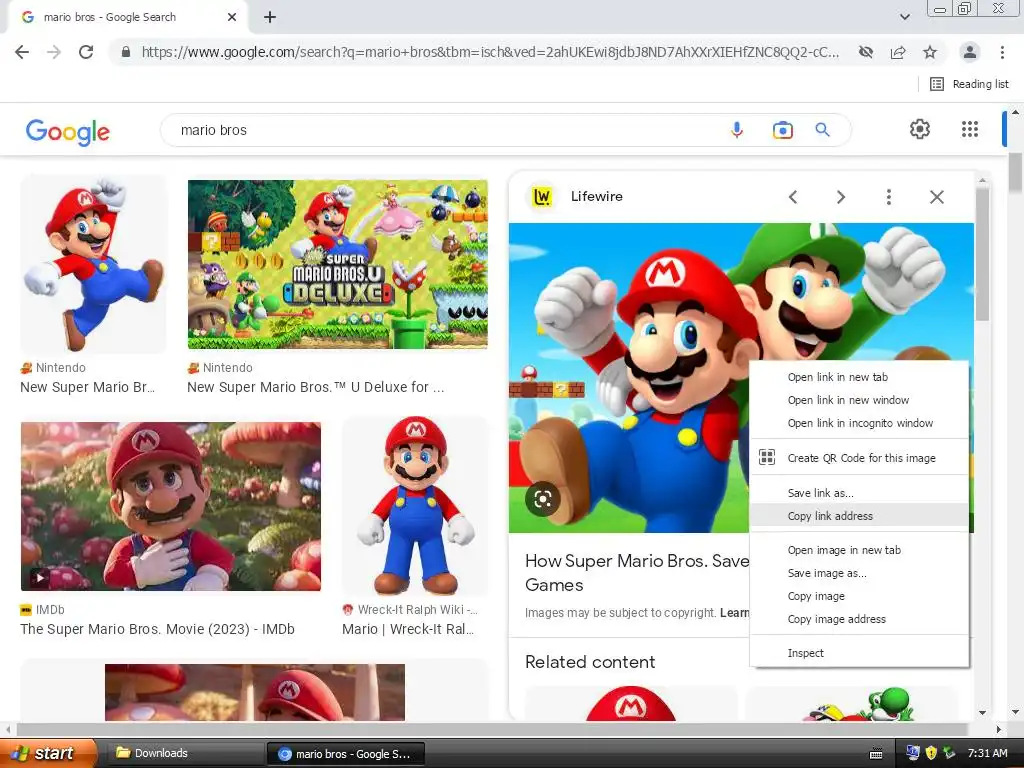
Task: Open the Chrome profile avatar icon
Action: pos(970,52)
